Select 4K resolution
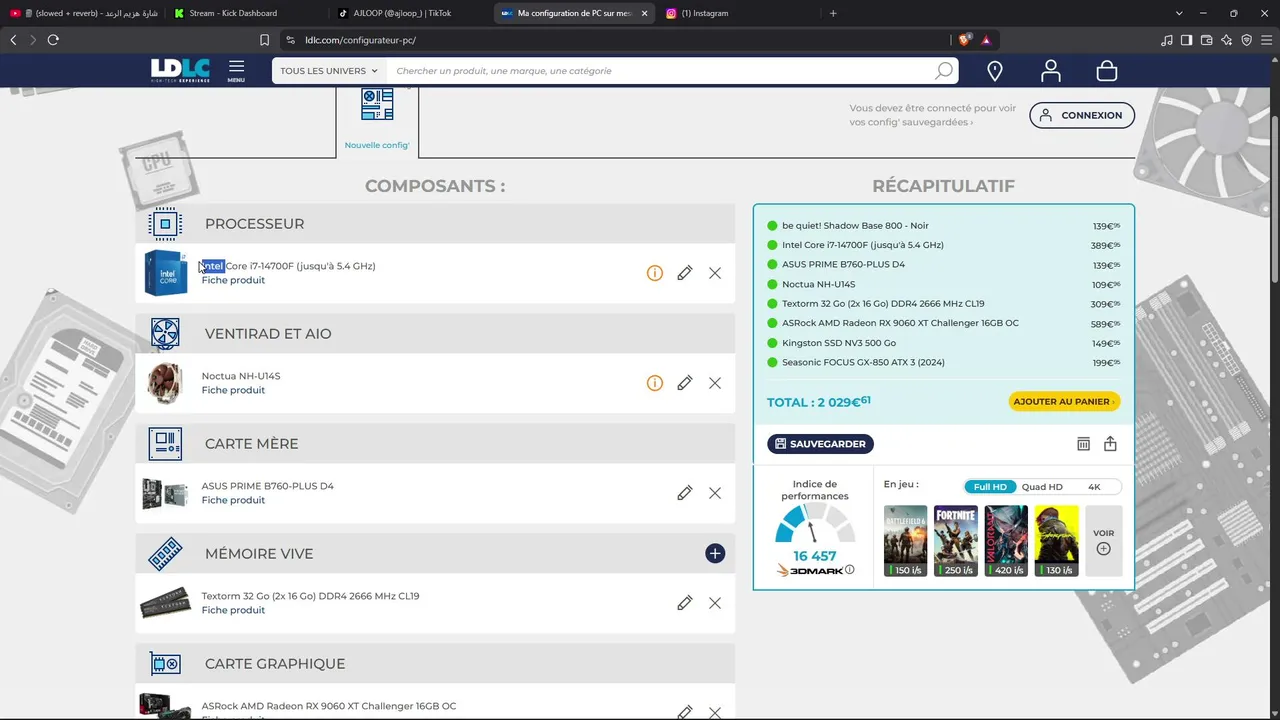1280x720 pixels. (x=1094, y=487)
